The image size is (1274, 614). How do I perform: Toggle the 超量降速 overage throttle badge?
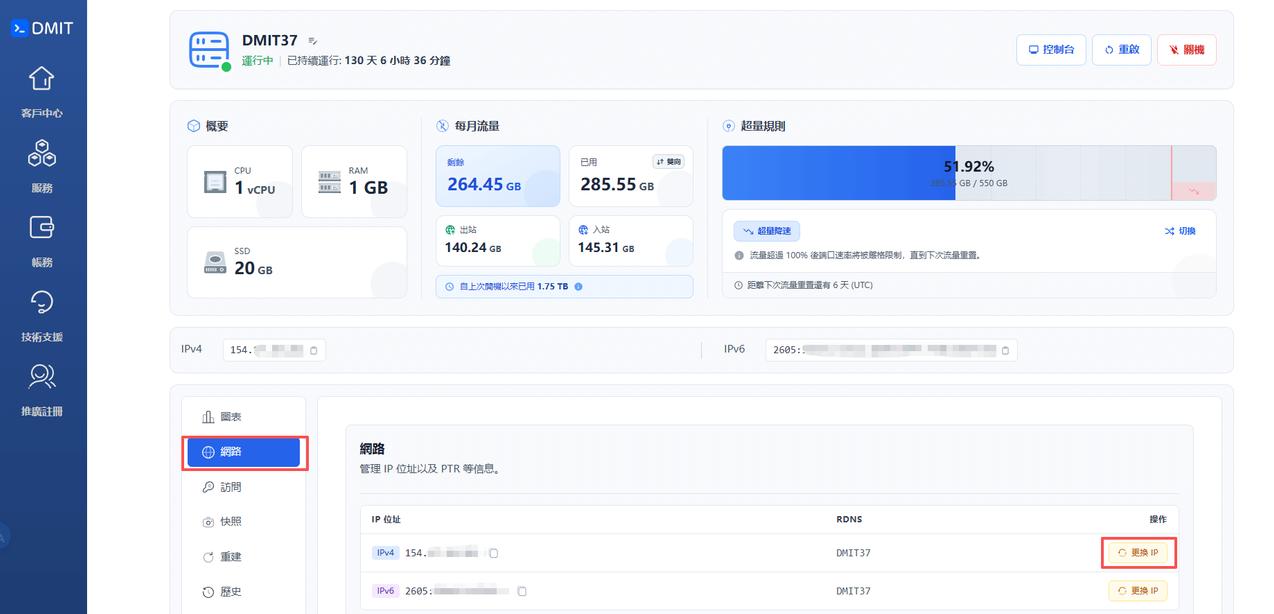pos(765,230)
